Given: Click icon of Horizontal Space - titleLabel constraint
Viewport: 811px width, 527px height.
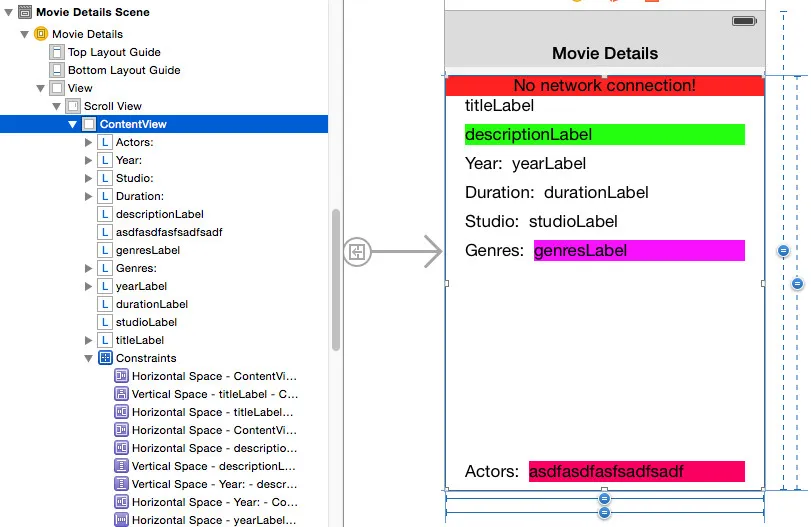Looking at the screenshot, I should coord(121,412).
